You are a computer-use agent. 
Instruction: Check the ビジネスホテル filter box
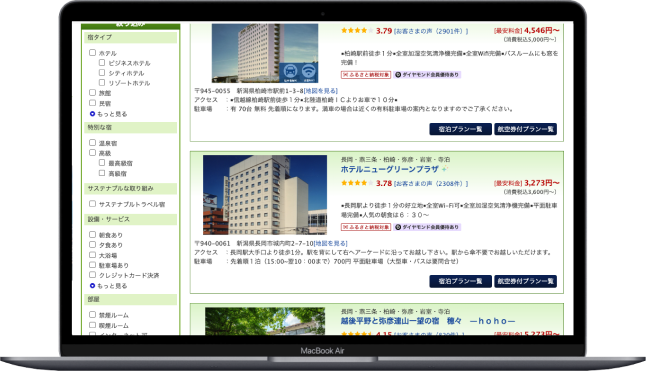coord(102,63)
